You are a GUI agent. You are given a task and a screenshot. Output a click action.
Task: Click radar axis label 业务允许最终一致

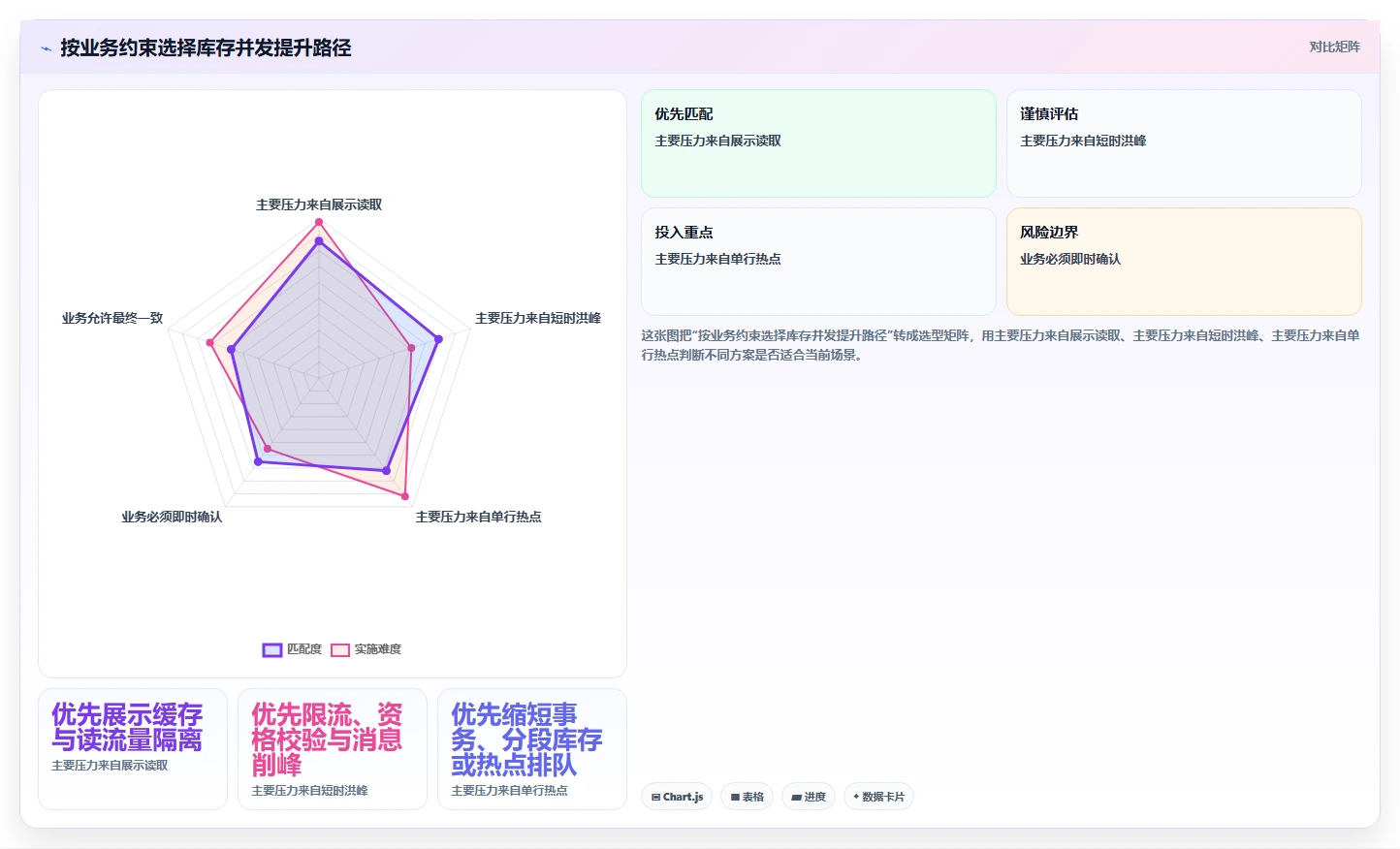(x=112, y=318)
